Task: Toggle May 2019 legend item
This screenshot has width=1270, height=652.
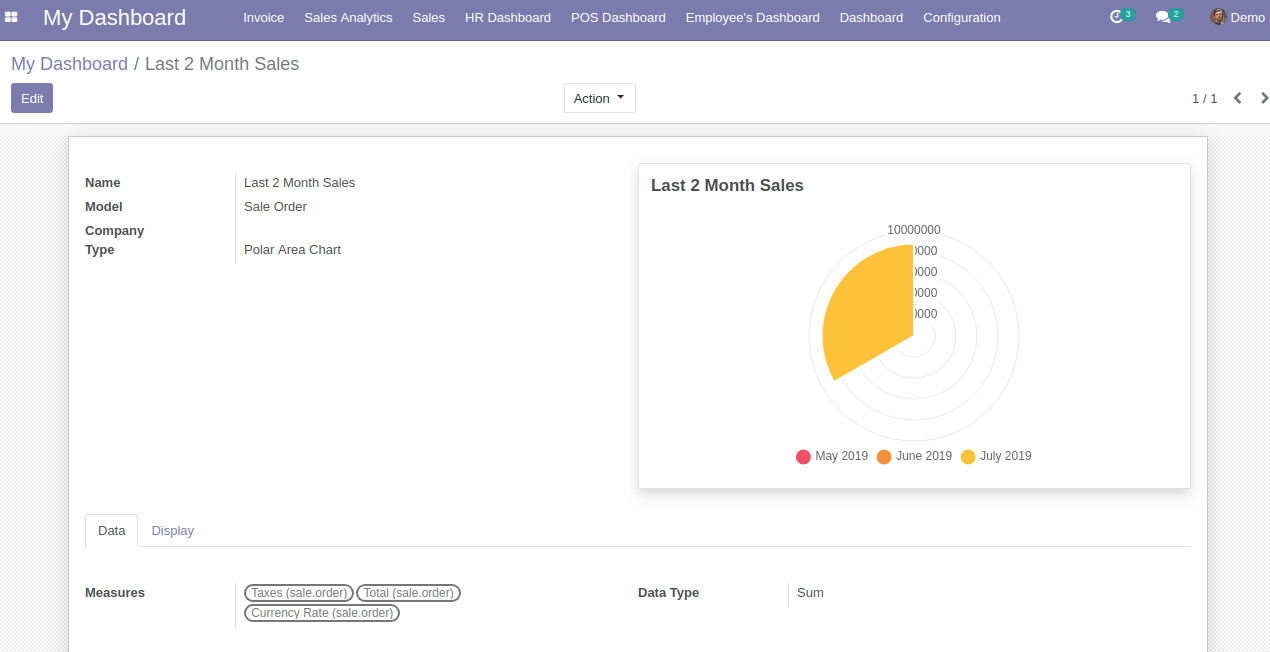Action: (832, 456)
